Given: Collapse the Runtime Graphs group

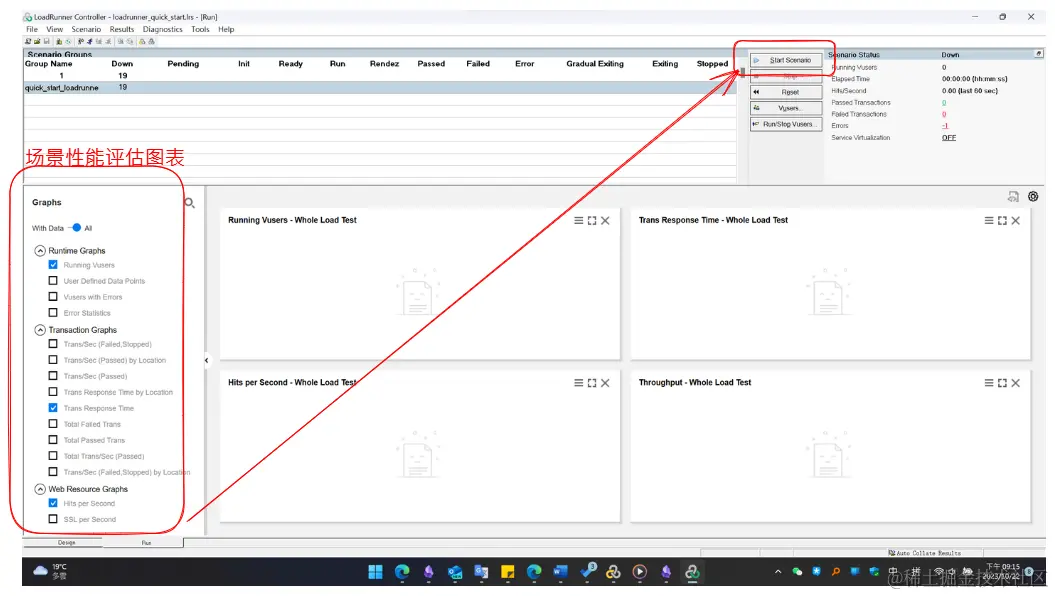Looking at the screenshot, I should coord(40,251).
